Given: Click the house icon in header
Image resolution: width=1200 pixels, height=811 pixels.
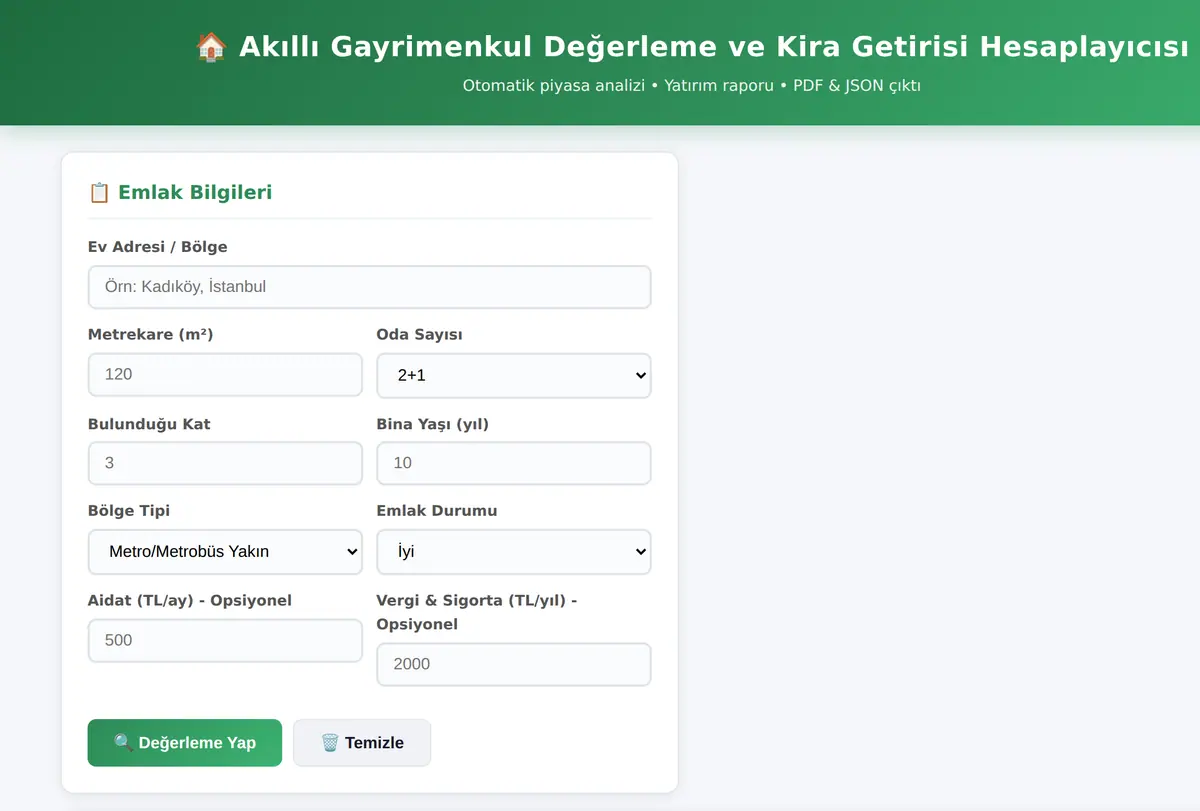Looking at the screenshot, I should (x=211, y=47).
